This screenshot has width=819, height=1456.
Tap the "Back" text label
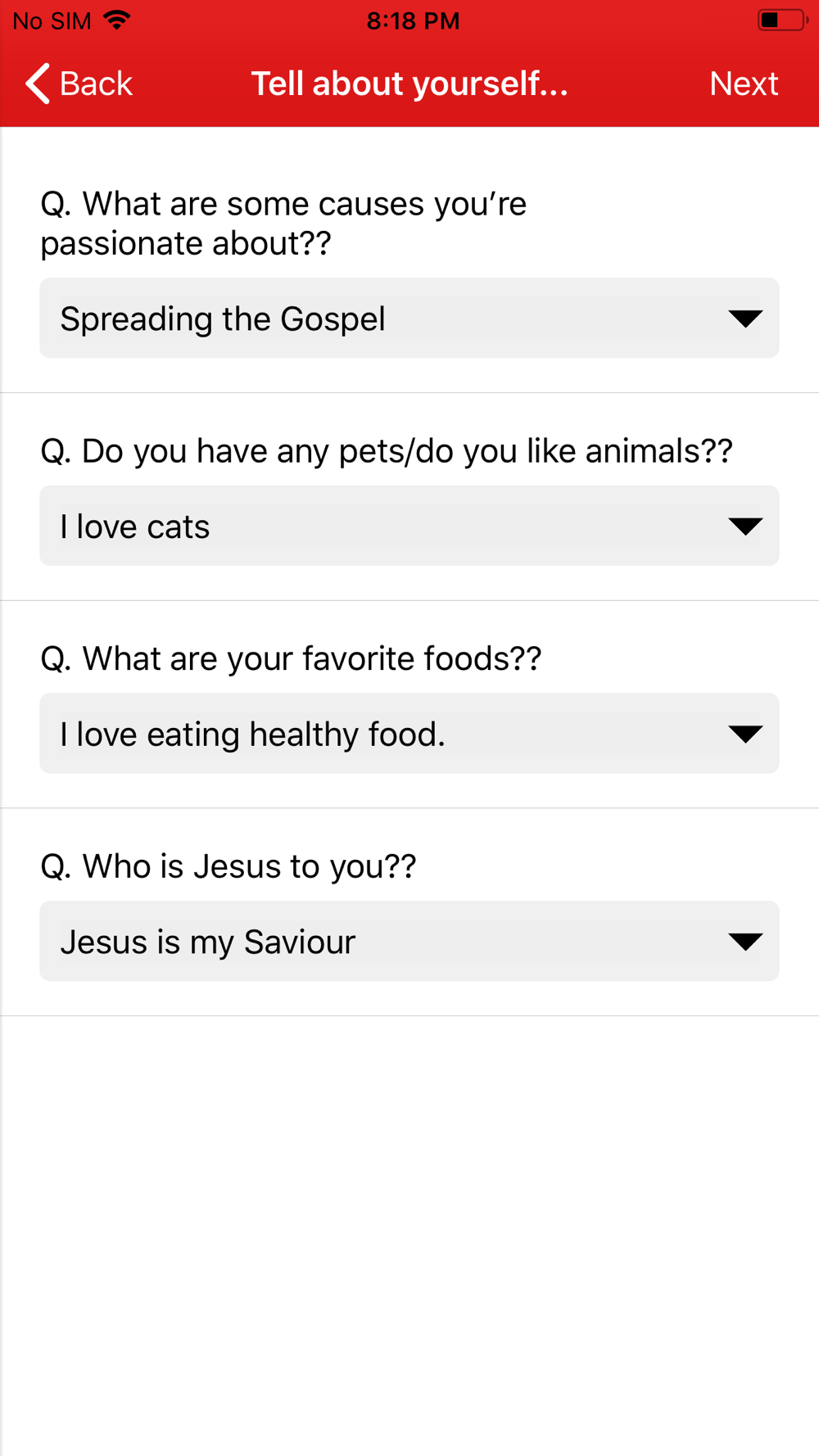point(96,84)
